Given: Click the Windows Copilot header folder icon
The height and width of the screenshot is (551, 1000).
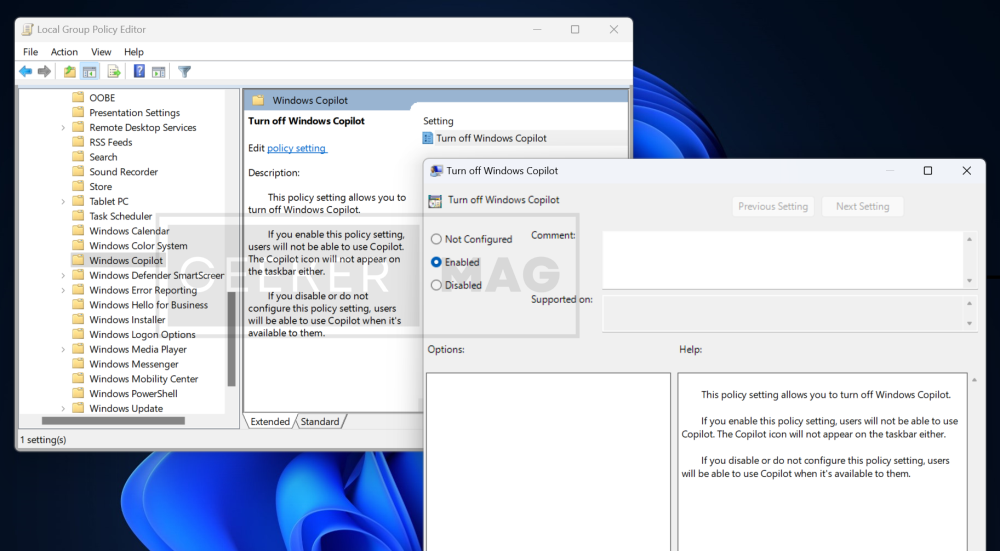Looking at the screenshot, I should (258, 100).
